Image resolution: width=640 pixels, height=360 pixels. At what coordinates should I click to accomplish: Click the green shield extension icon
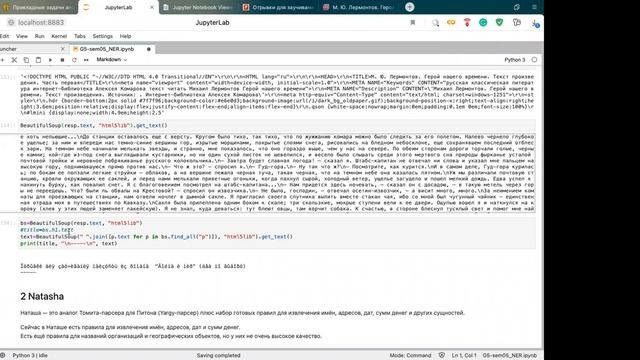point(499,22)
